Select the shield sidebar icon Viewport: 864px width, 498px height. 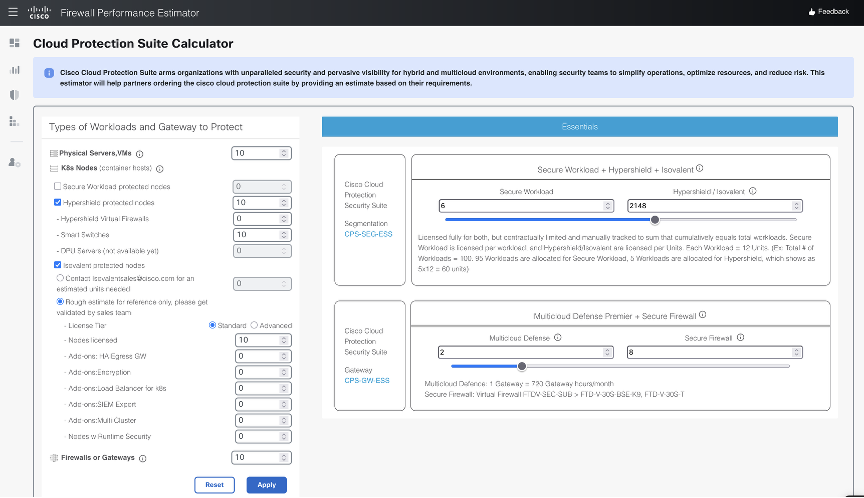pos(14,95)
